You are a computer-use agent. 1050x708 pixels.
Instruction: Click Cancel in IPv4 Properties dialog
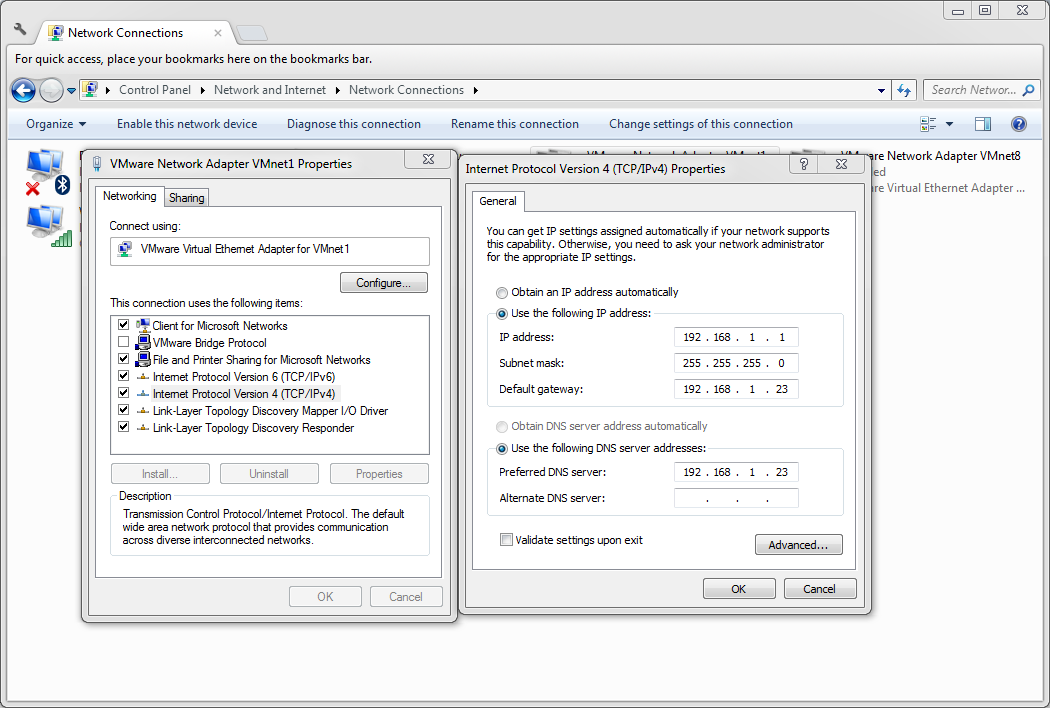coord(820,589)
